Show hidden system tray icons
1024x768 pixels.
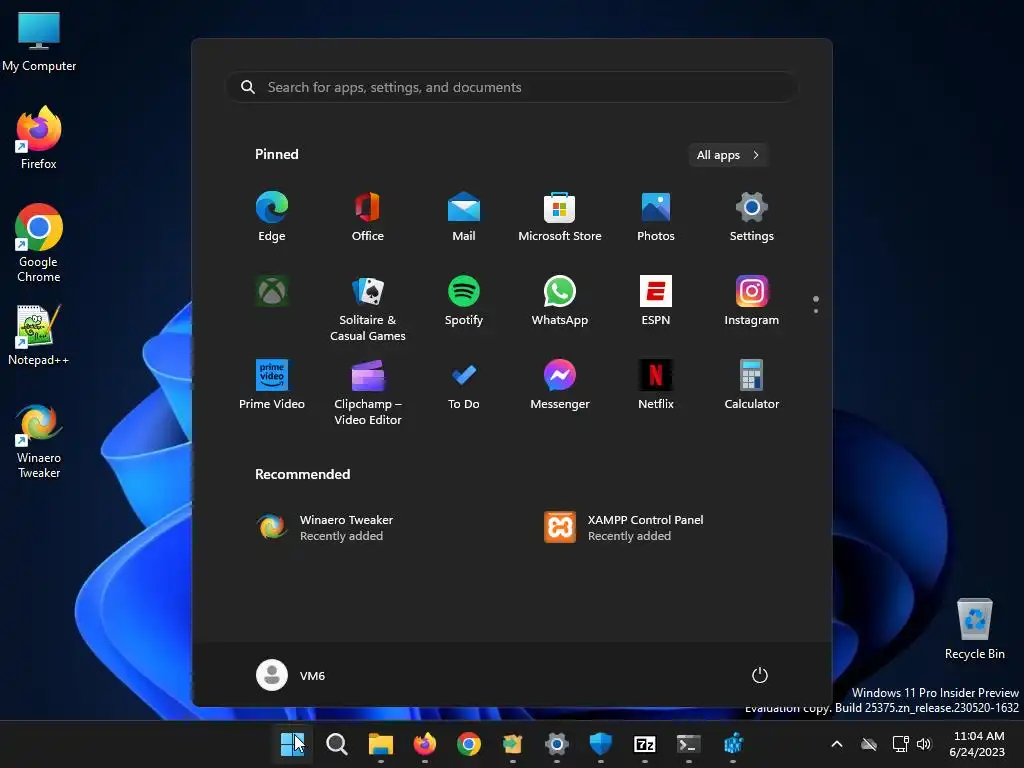pos(837,744)
